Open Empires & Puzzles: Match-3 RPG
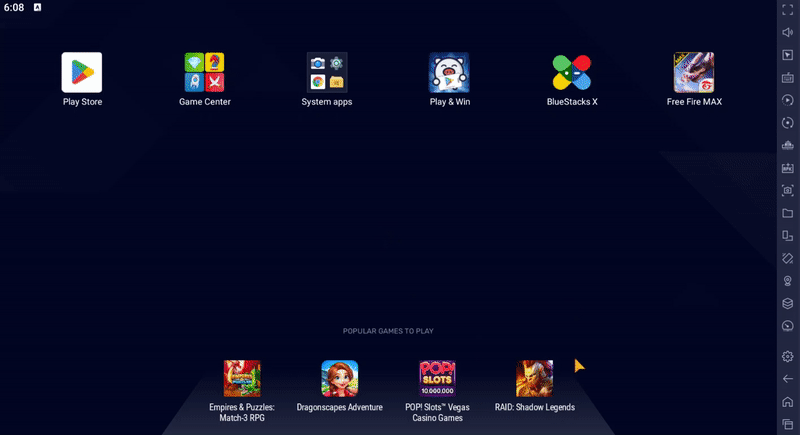 242,378
